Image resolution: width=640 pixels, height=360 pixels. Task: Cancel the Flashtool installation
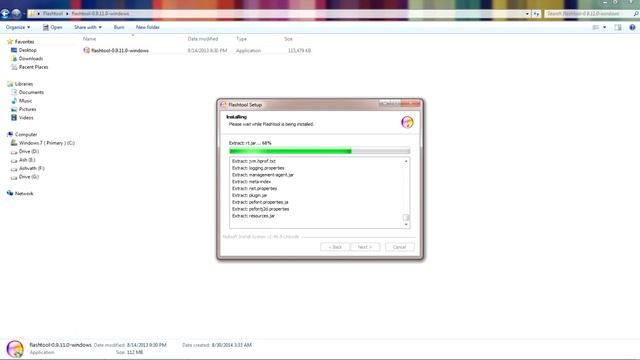pyautogui.click(x=400, y=247)
